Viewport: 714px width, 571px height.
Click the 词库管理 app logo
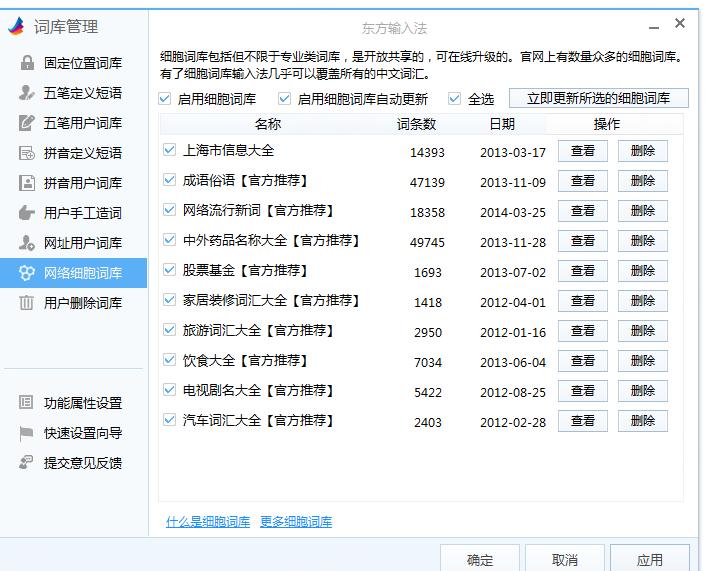pos(16,26)
